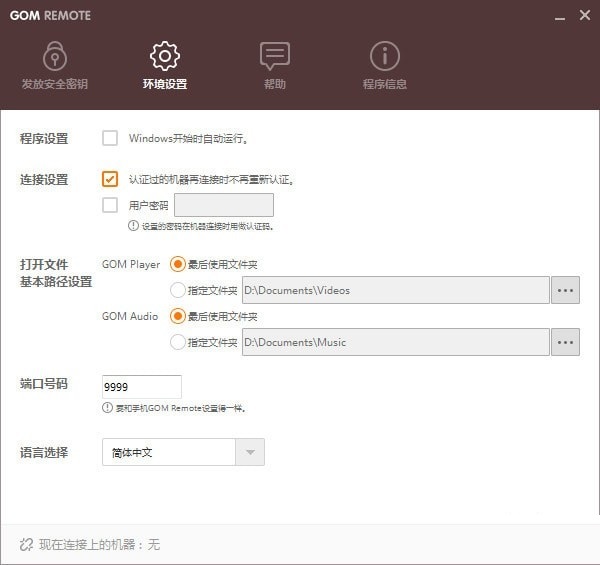
Task: Enable Windows开始时自动运行 checkbox
Action: point(110,138)
